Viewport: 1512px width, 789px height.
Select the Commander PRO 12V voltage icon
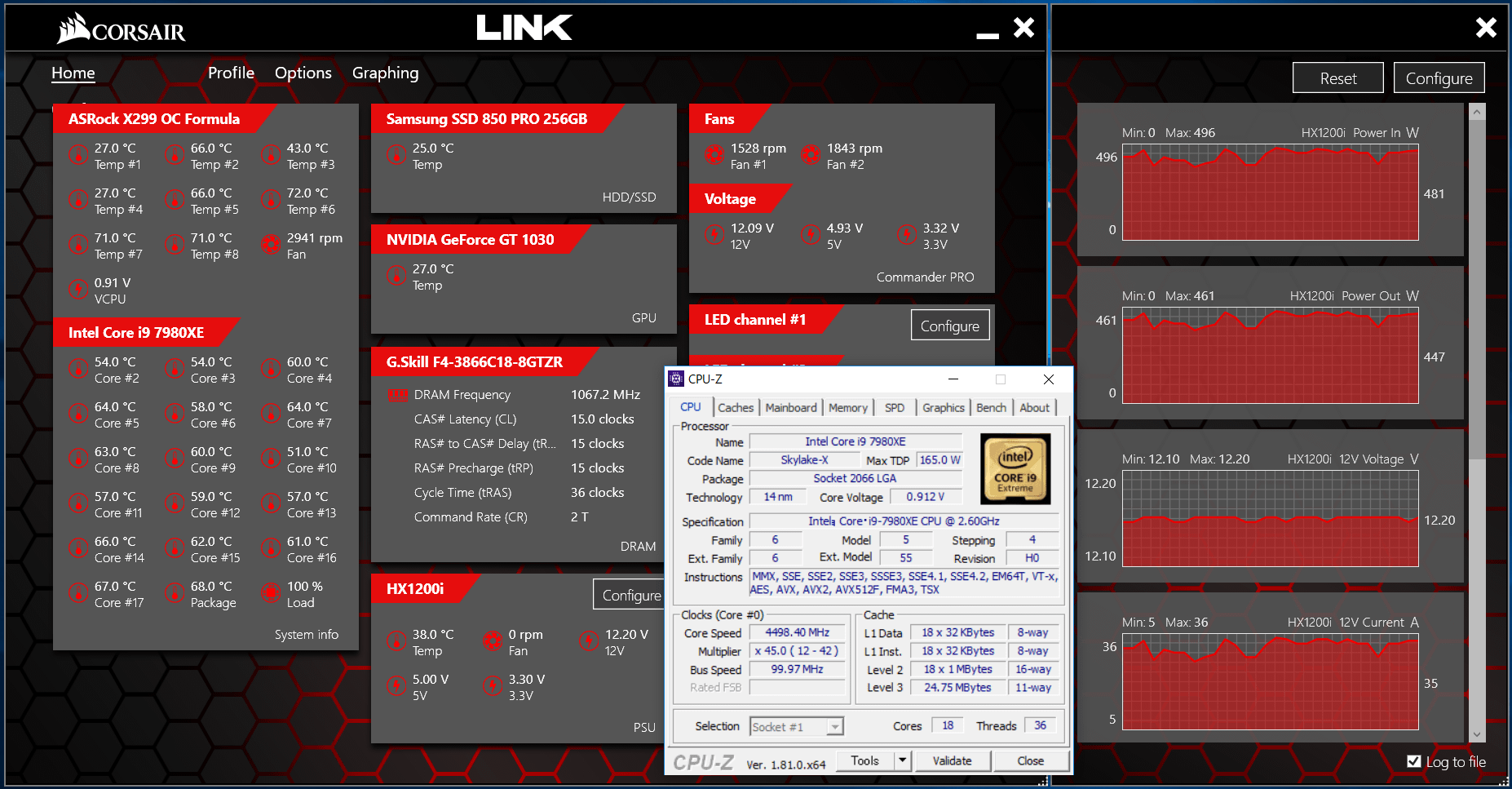coord(714,234)
